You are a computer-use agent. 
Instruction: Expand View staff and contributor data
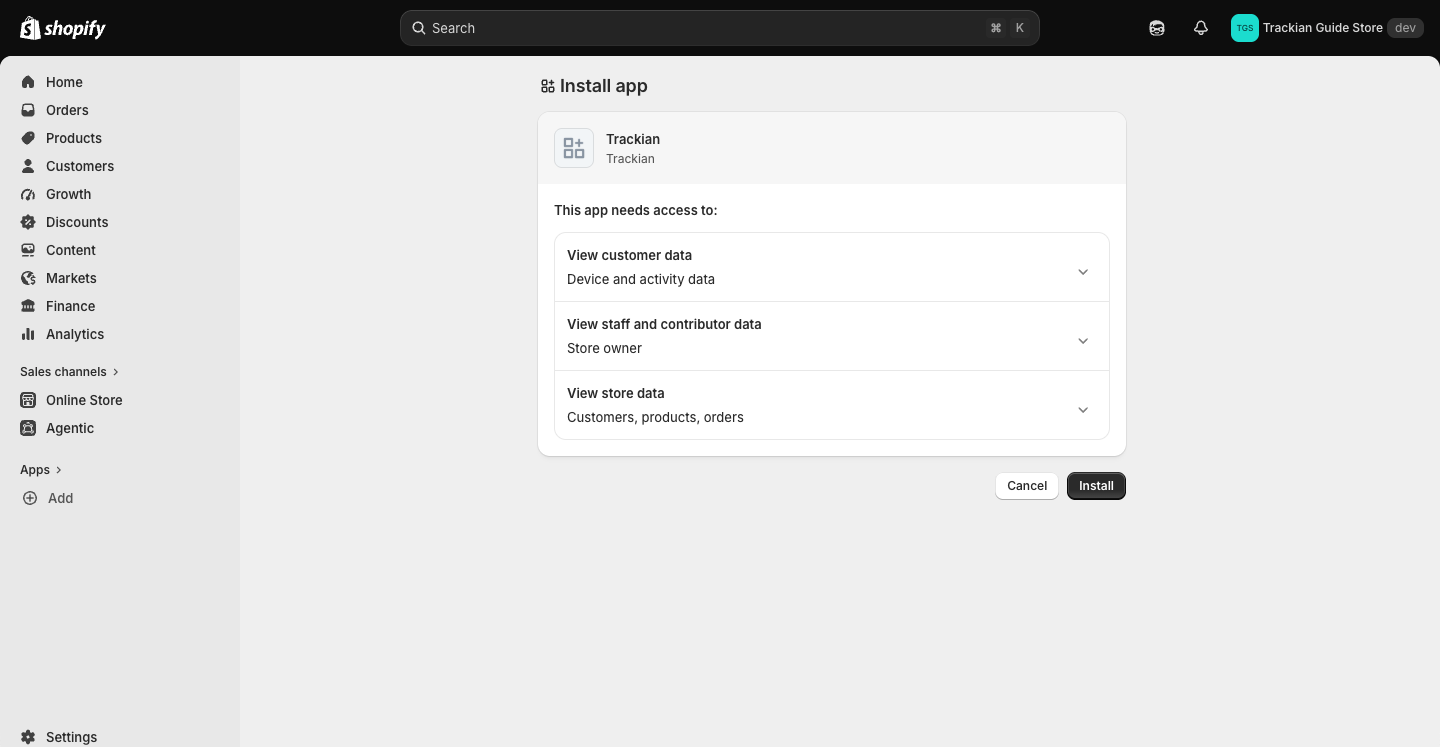pos(832,336)
